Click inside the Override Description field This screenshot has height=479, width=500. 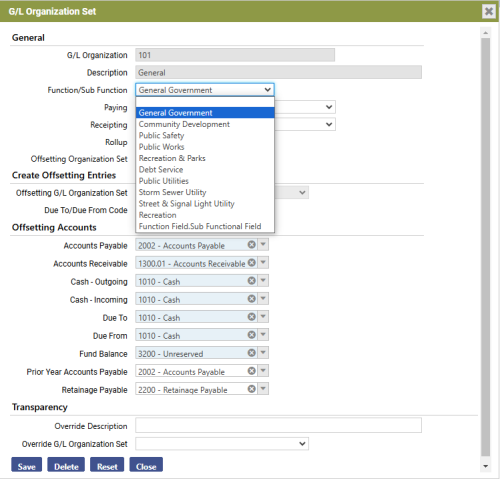point(278,425)
